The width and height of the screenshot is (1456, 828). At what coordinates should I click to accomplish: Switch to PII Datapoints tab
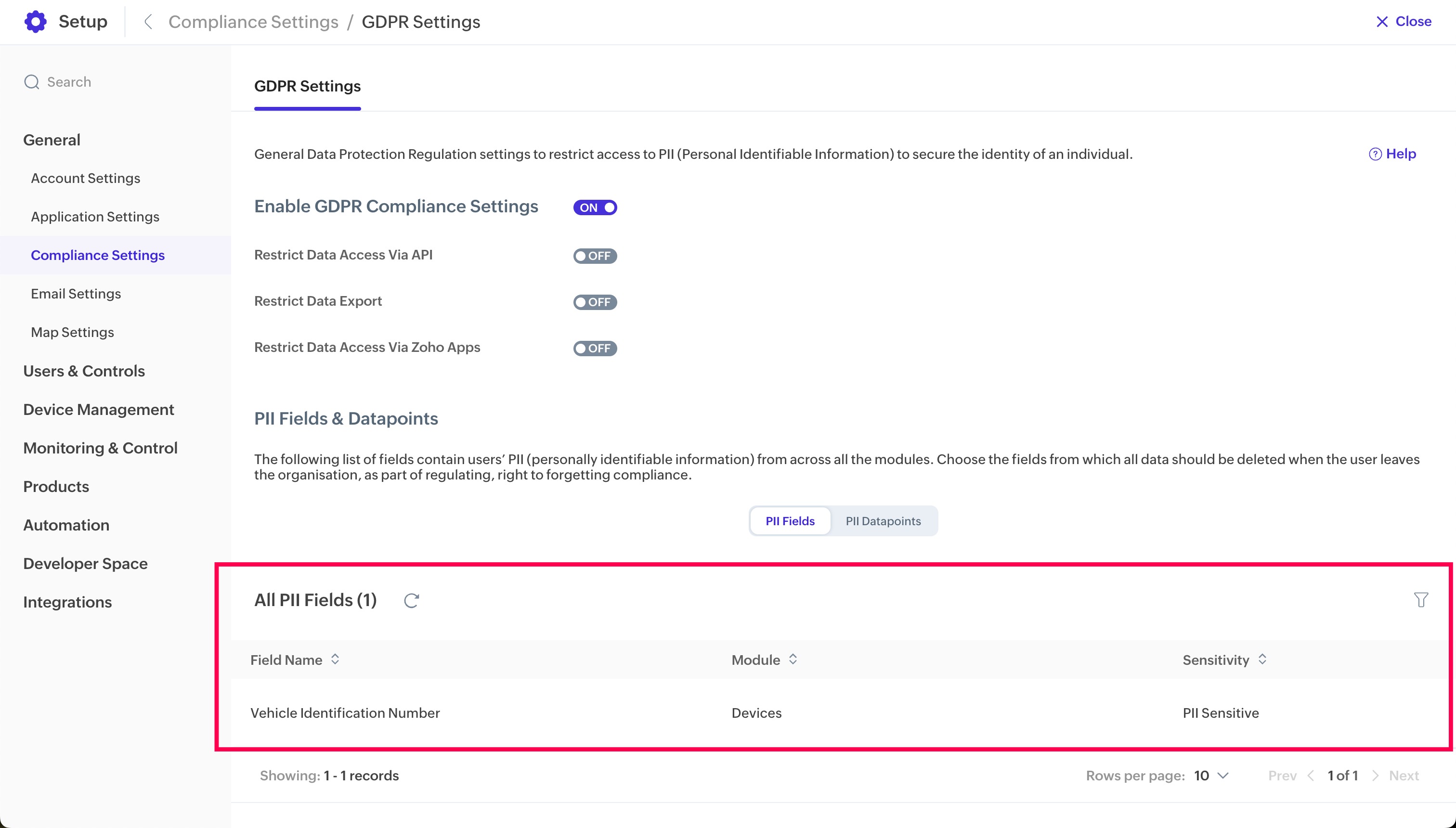883,521
